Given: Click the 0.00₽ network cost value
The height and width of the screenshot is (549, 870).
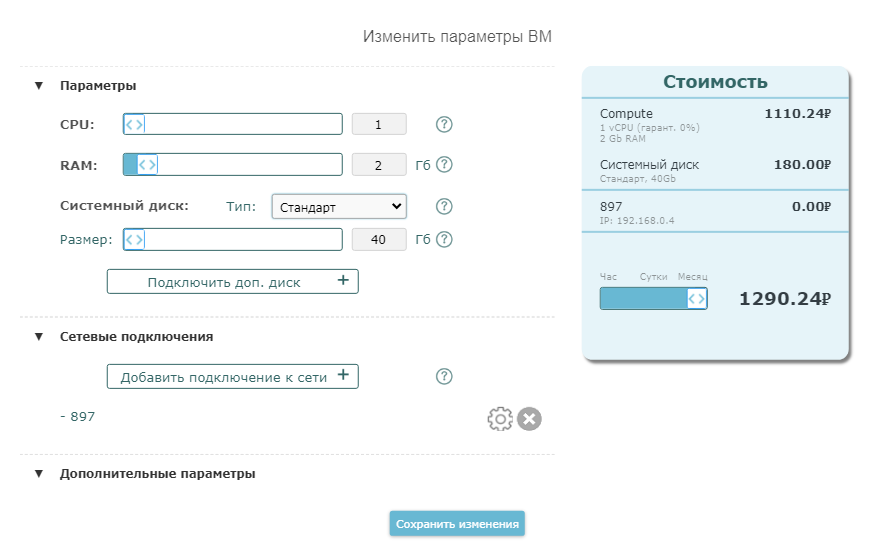Looking at the screenshot, I should click(811, 206).
